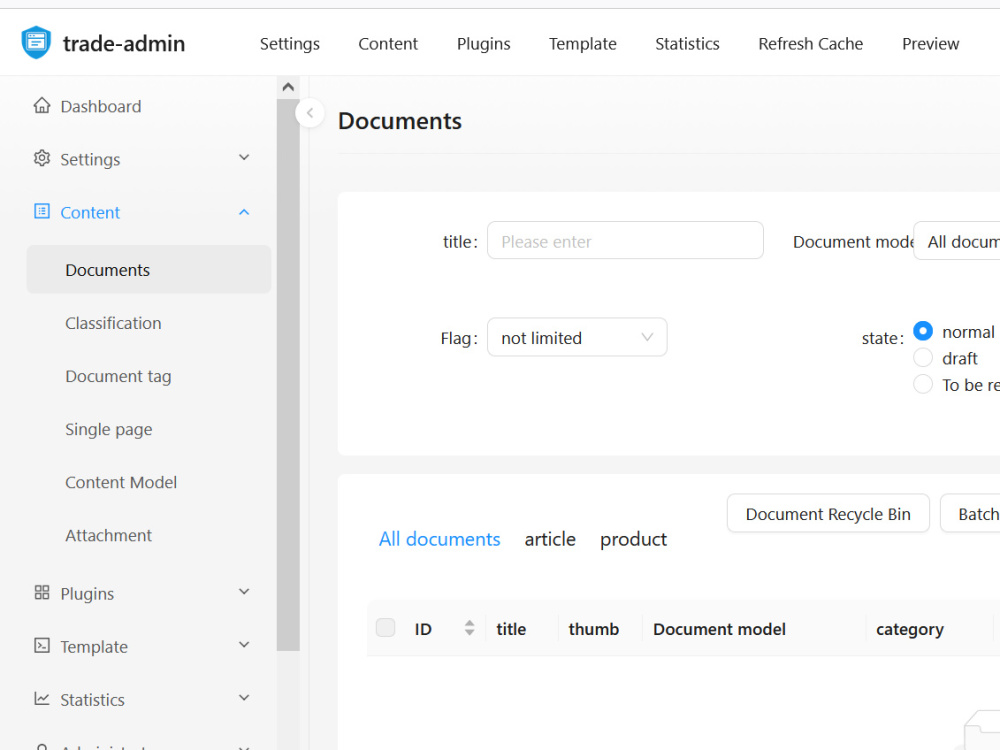Open Content Model in the sidebar
This screenshot has height=750, width=1000.
121,482
